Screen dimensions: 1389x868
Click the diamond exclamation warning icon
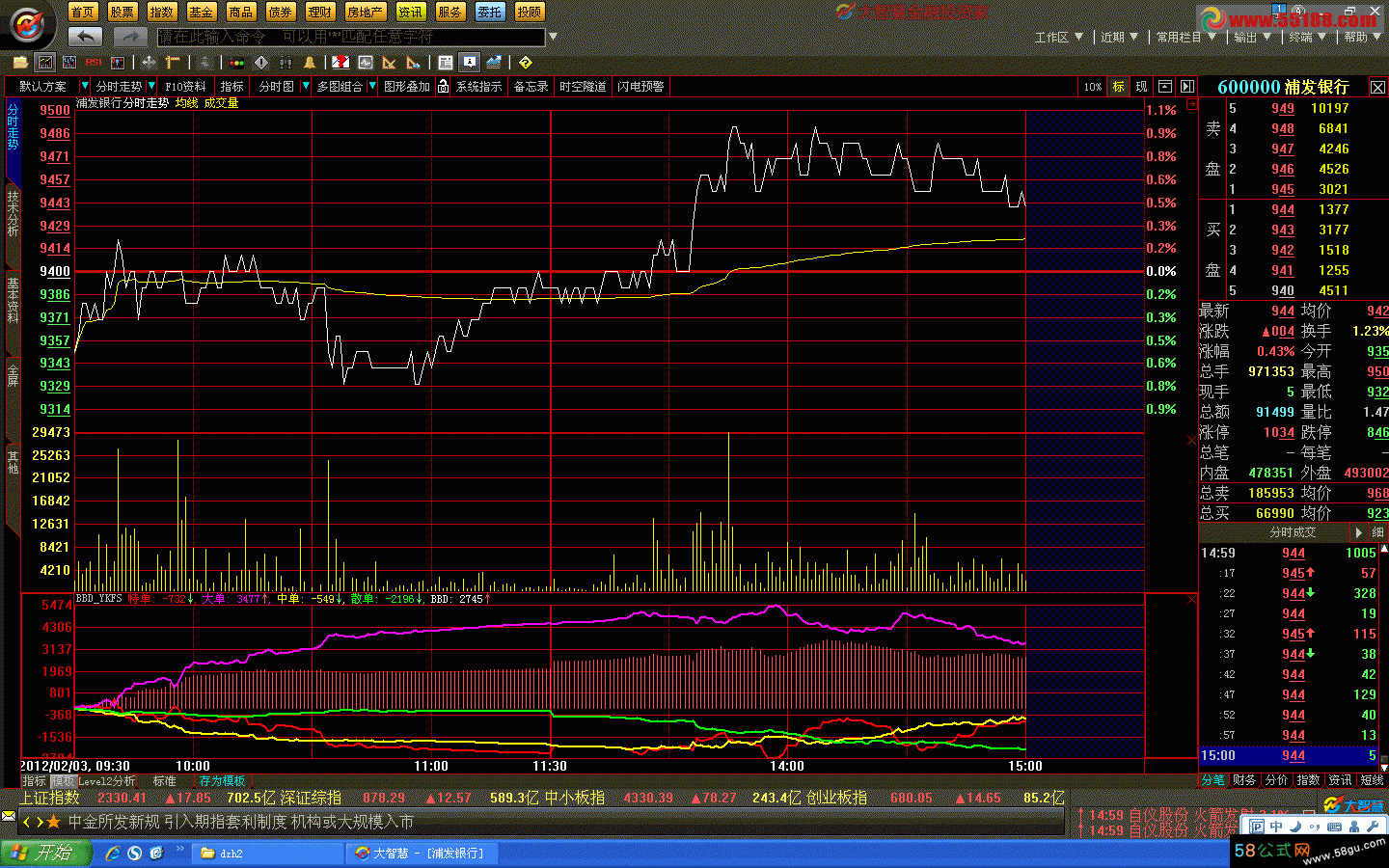[x=260, y=63]
